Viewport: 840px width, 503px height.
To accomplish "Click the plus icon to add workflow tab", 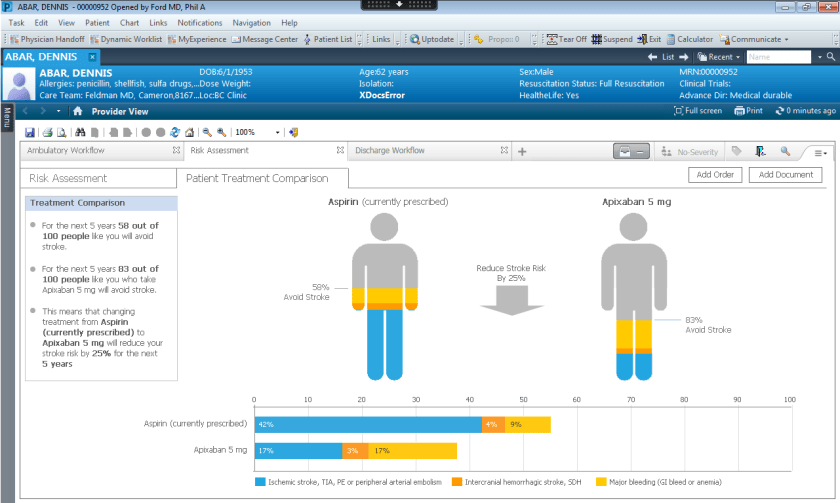I will tap(522, 151).
